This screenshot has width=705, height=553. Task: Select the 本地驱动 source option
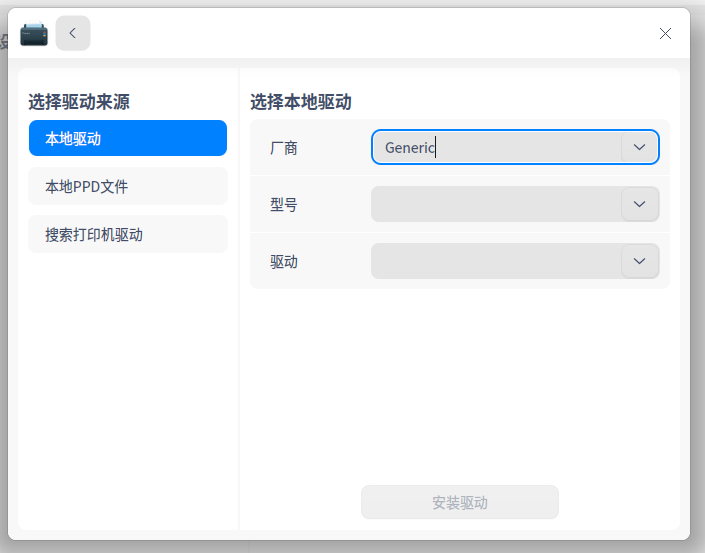click(x=128, y=139)
